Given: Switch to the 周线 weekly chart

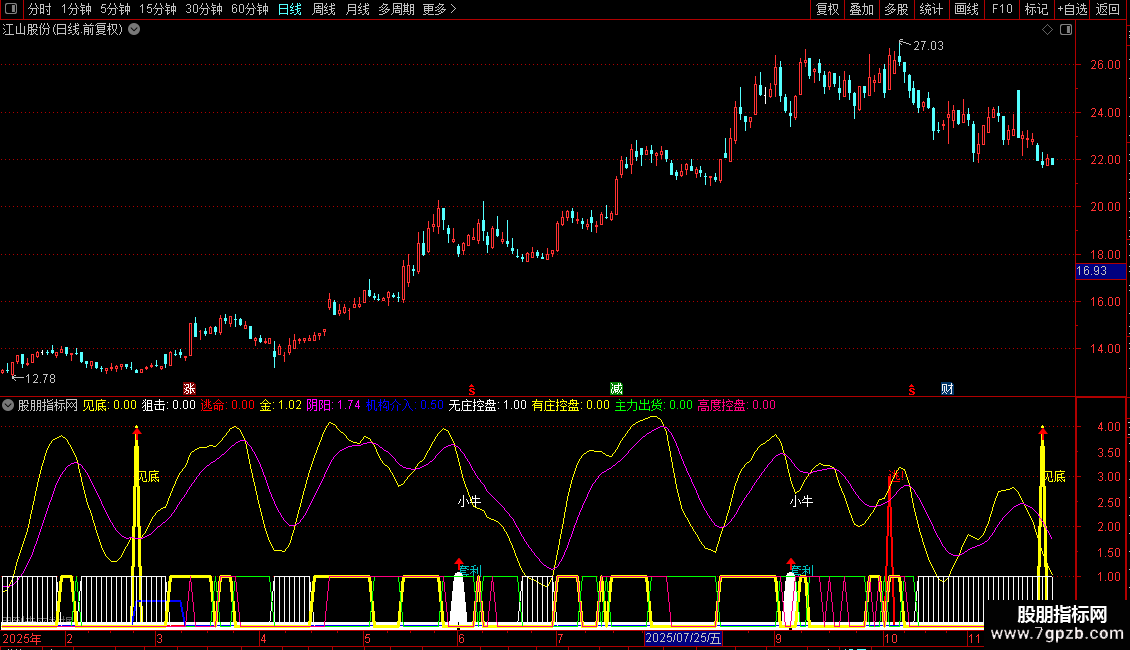Looking at the screenshot, I should tap(324, 9).
